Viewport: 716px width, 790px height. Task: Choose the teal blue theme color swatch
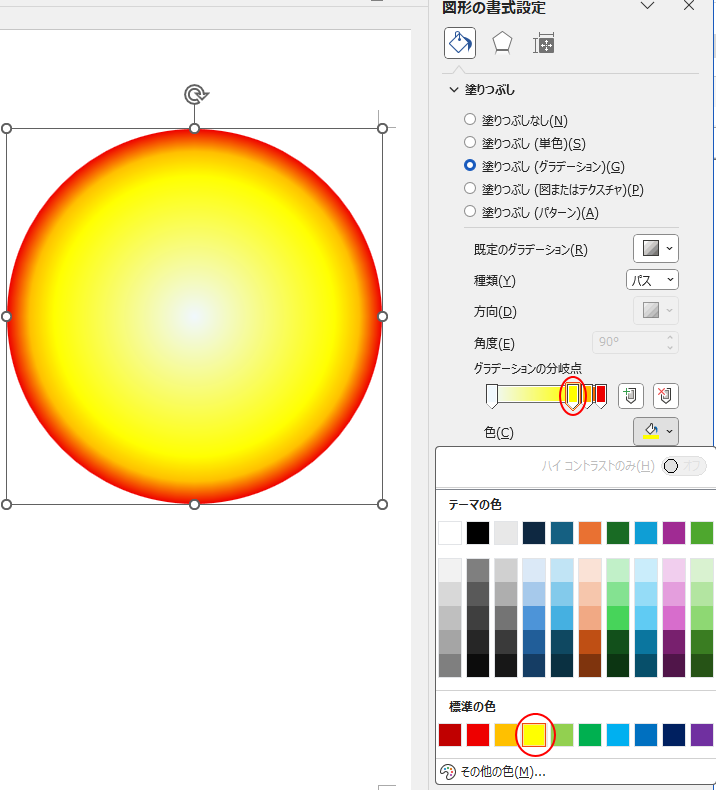tap(562, 533)
